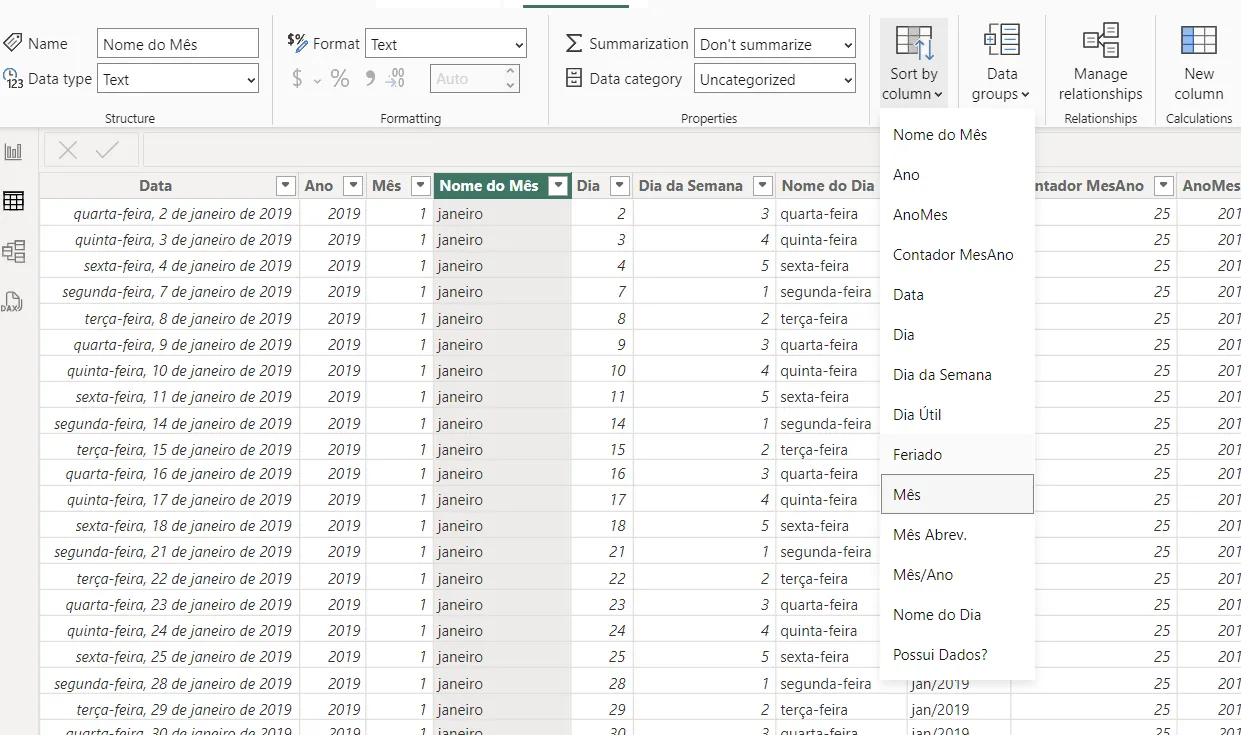Image resolution: width=1241 pixels, height=735 pixels.
Task: Open the Data category dropdown
Action: [x=774, y=79]
